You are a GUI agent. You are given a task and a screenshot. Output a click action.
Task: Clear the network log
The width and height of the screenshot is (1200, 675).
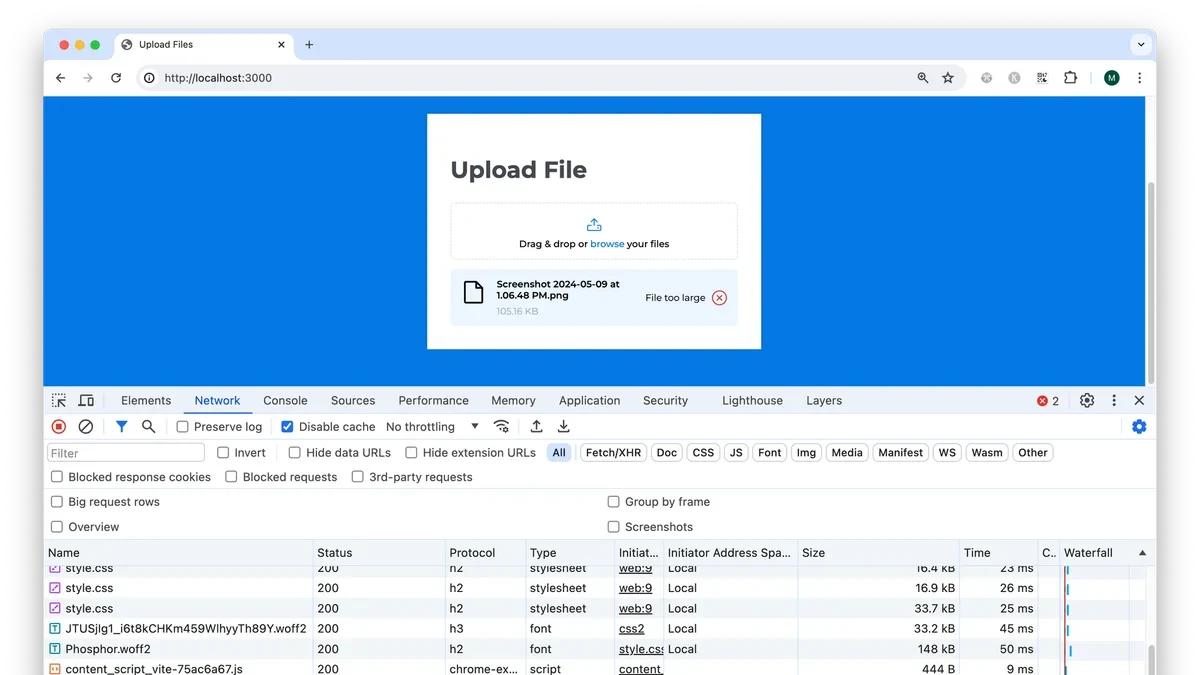pyautogui.click(x=86, y=426)
